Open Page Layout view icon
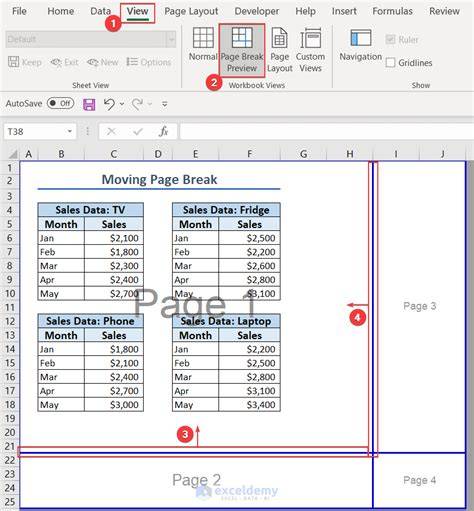This screenshot has height=511, width=474. pyautogui.click(x=280, y=50)
